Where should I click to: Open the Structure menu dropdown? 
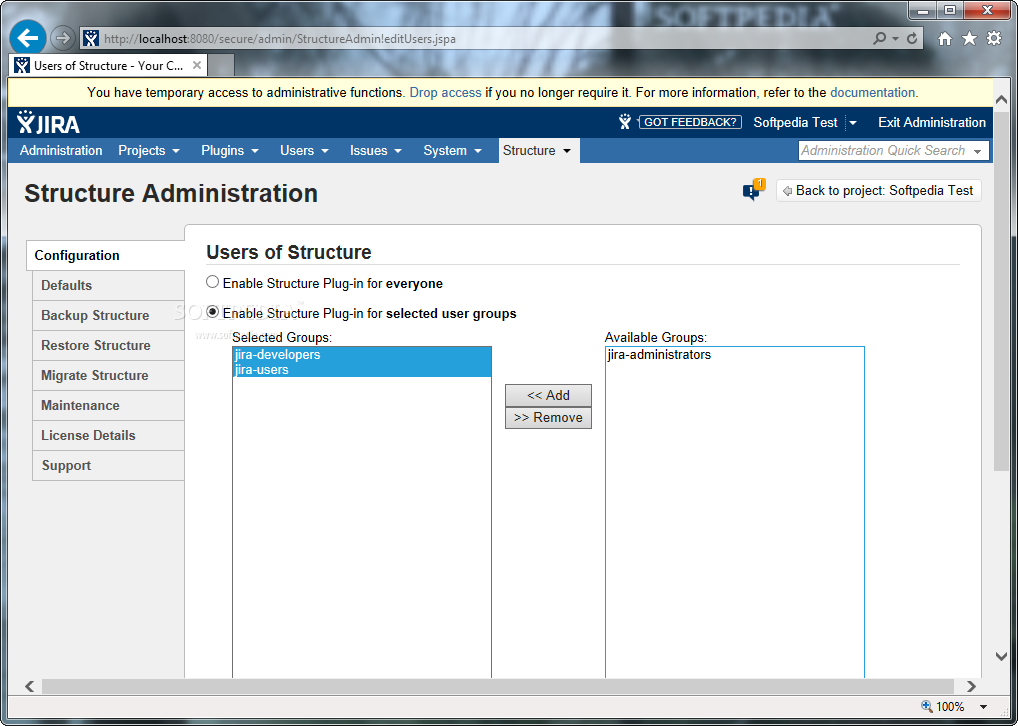(567, 151)
